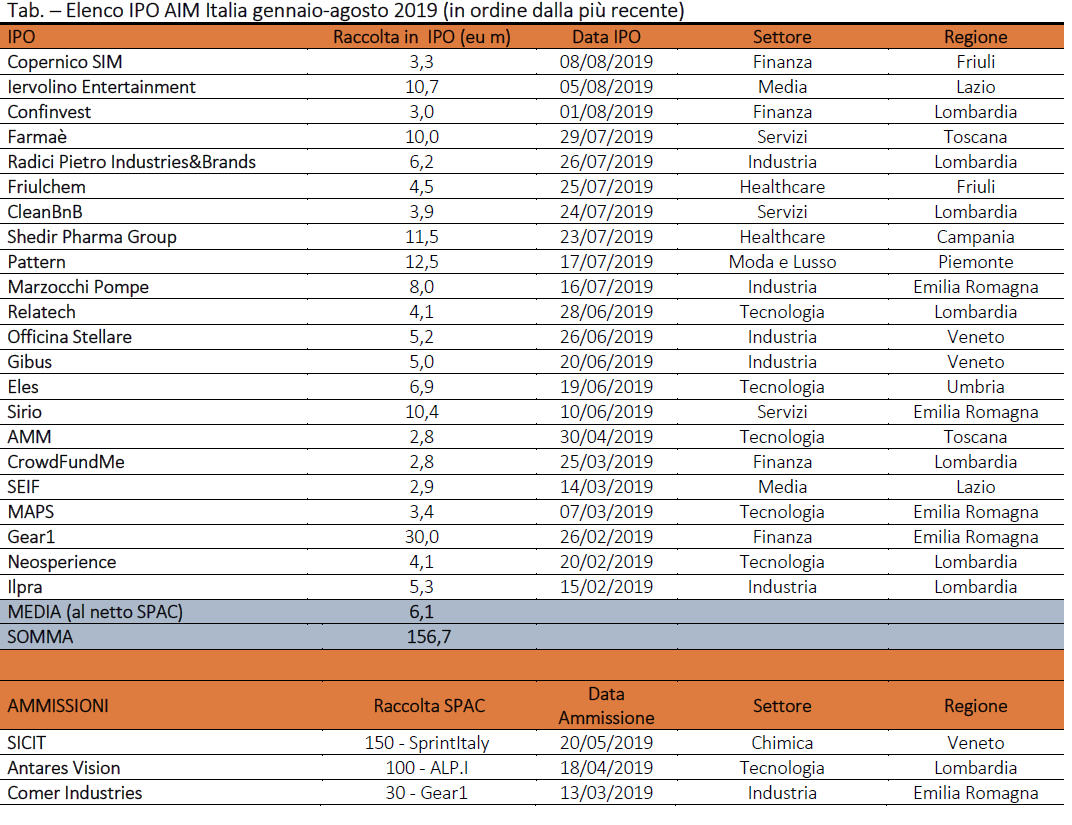Click Eles raised amount '6,9'
This screenshot has width=1072, height=825.
click(x=422, y=387)
